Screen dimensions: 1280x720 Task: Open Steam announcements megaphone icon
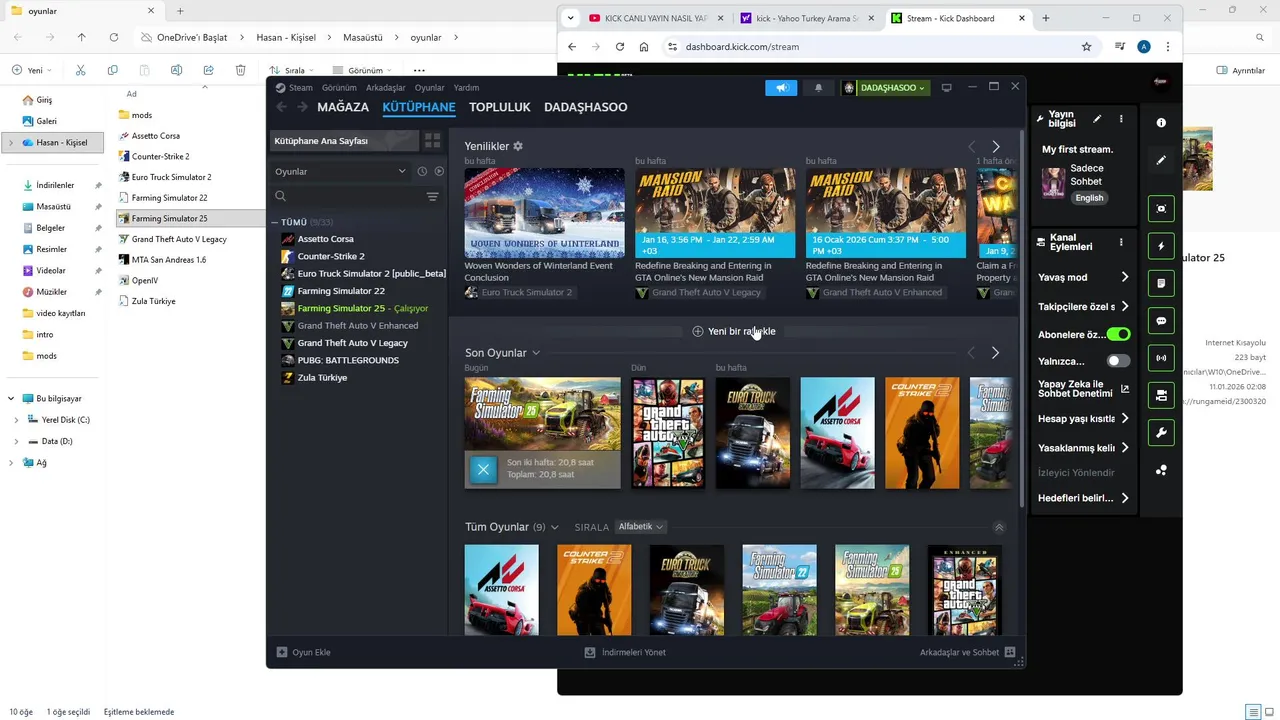[x=781, y=88]
